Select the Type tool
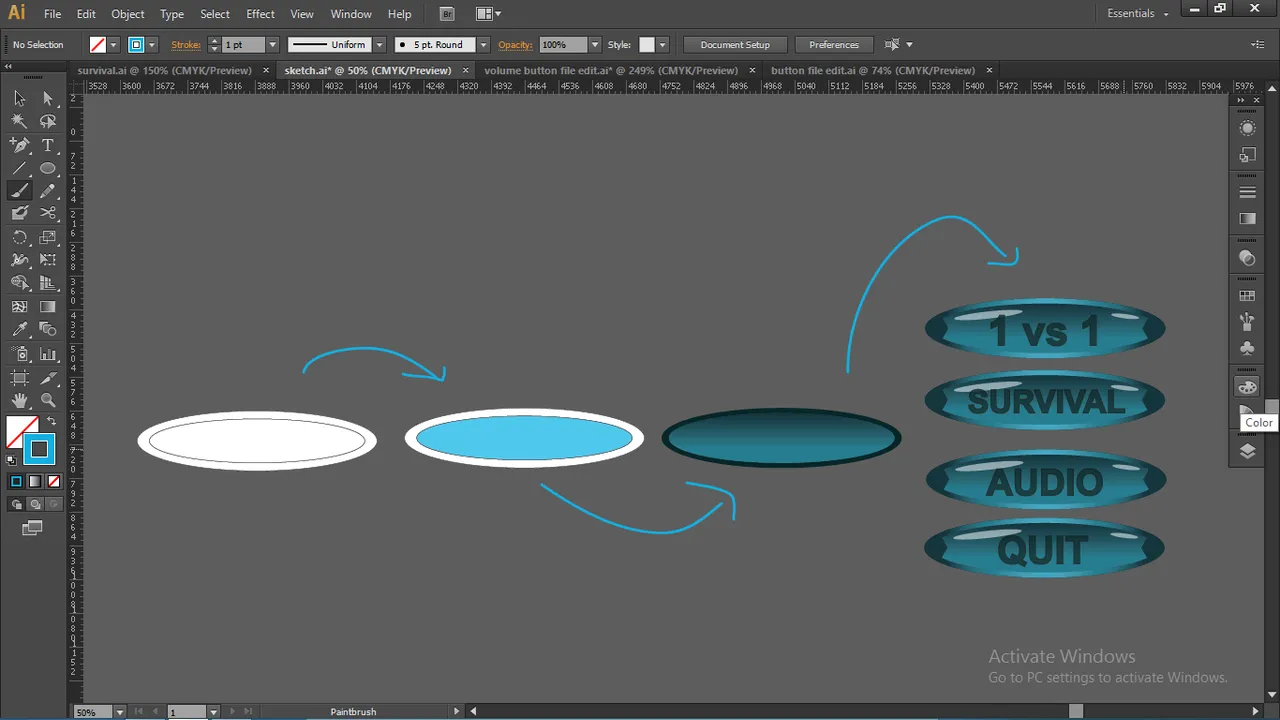Screen dimensions: 1280x720 click(47, 145)
